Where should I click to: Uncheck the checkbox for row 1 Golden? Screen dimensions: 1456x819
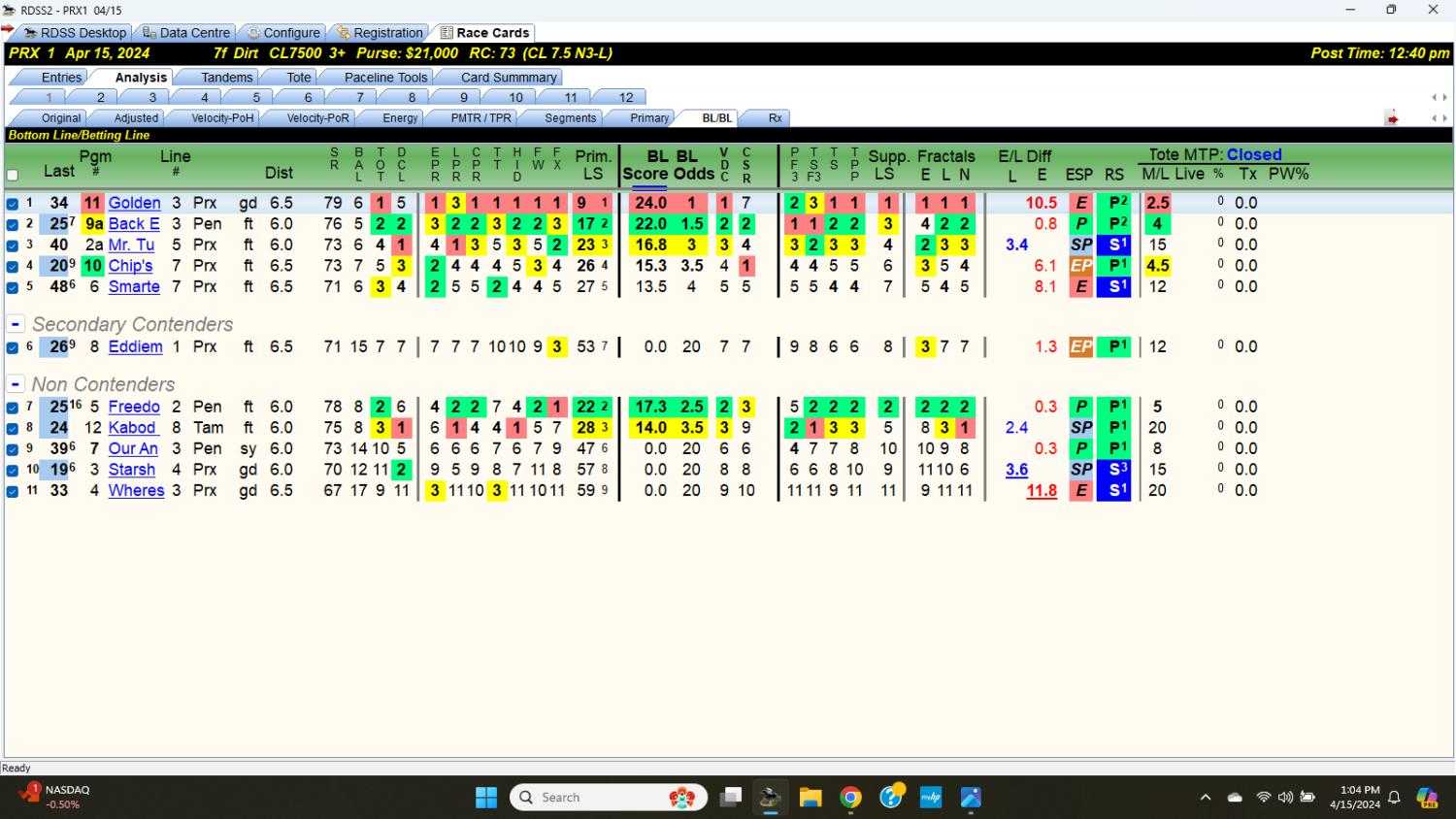[13, 204]
